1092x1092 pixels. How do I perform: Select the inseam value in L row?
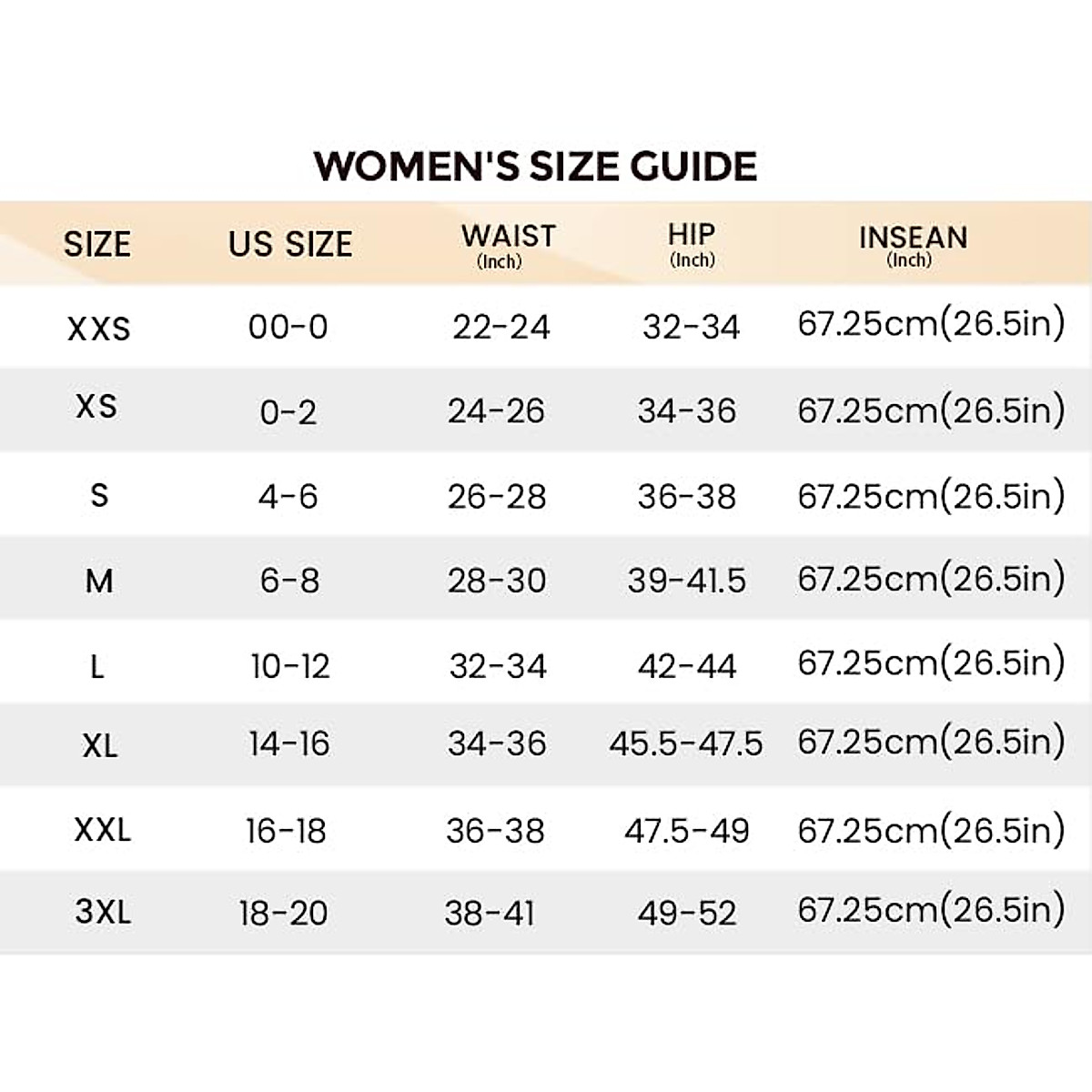pos(931,663)
